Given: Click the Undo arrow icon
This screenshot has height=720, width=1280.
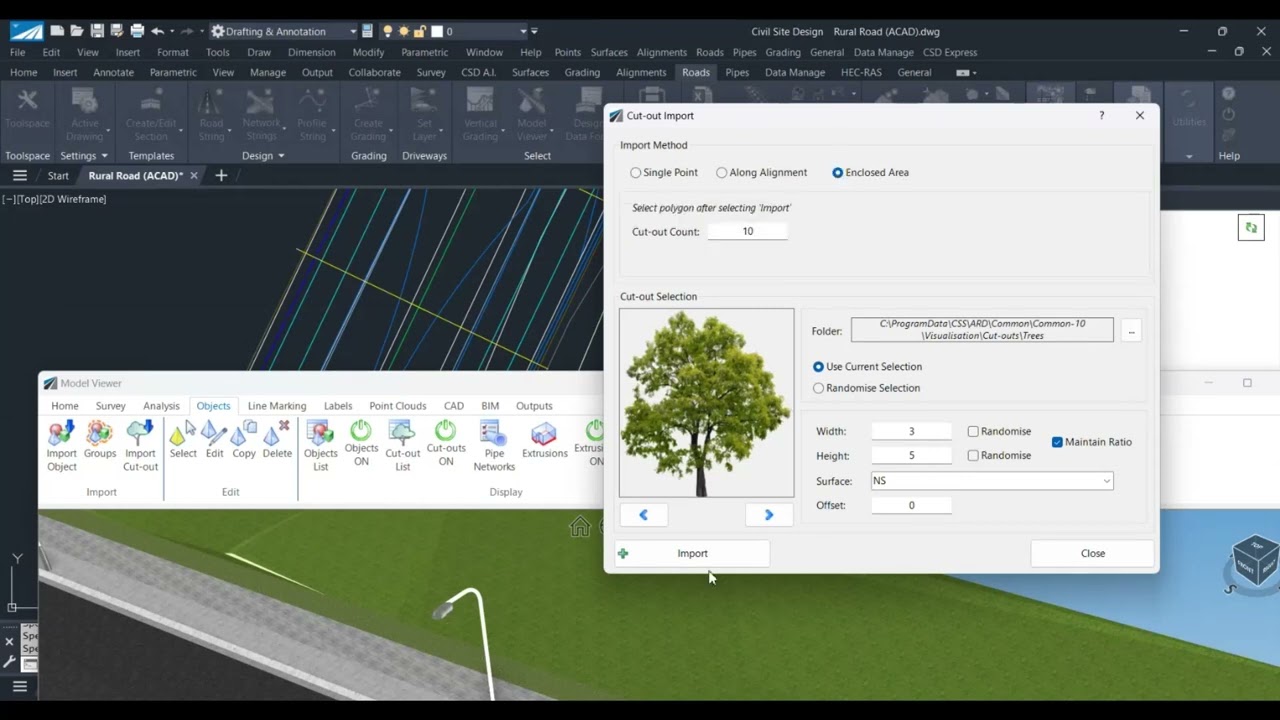Looking at the screenshot, I should pos(157,31).
